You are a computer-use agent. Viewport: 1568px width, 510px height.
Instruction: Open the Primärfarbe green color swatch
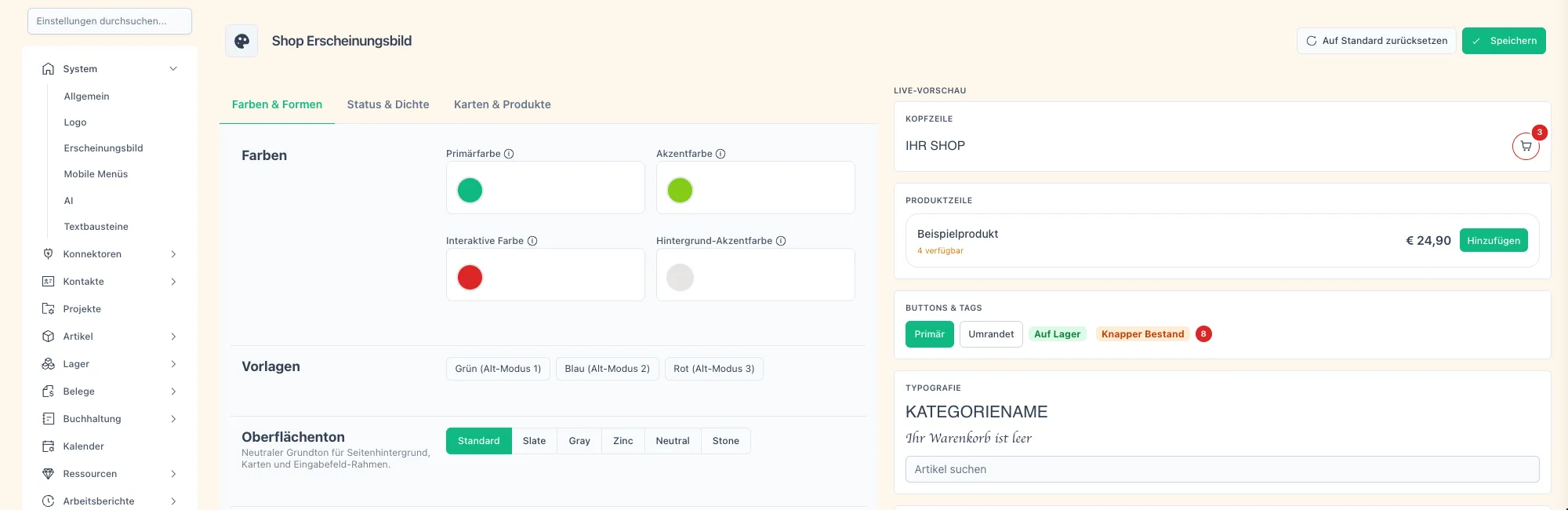(x=470, y=190)
